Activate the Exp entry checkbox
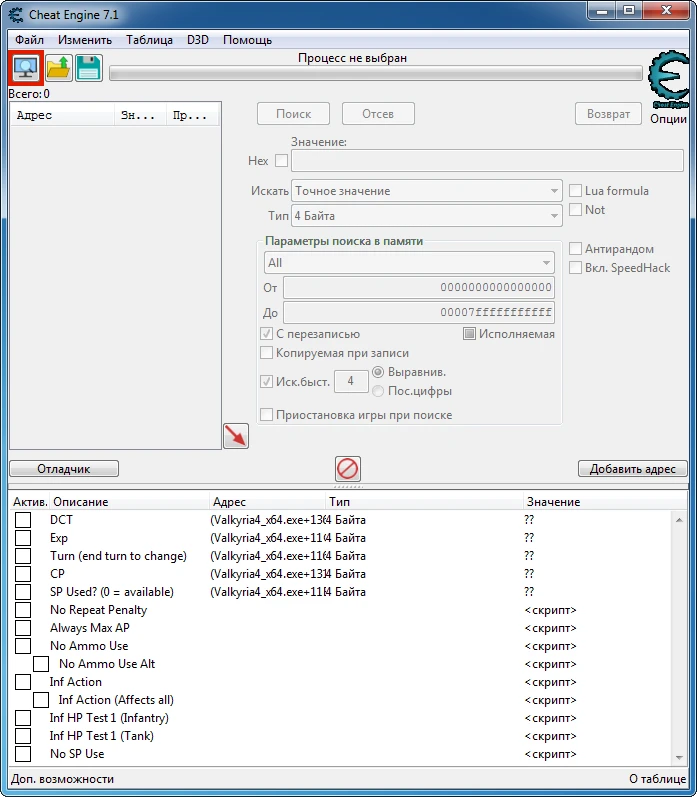Viewport: 697px width, 797px height. [23, 538]
